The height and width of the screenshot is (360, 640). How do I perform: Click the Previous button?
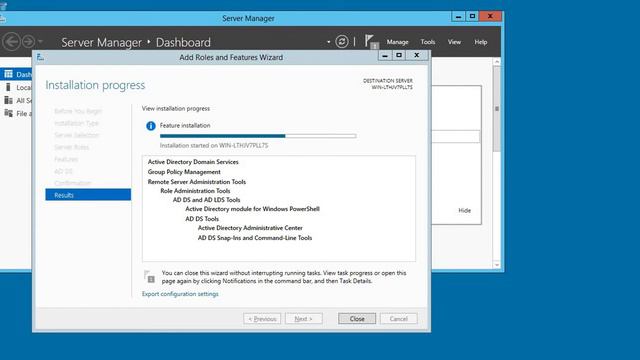click(x=262, y=319)
